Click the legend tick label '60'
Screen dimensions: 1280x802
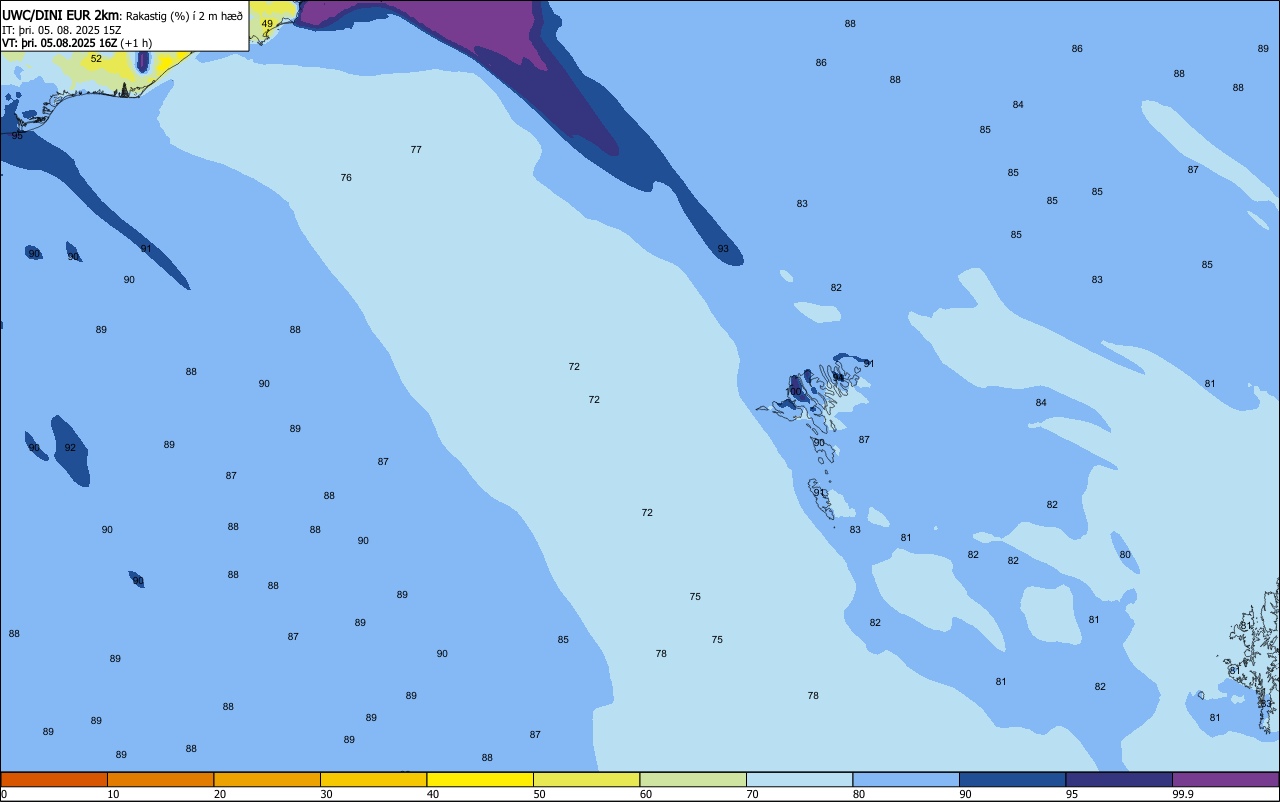pyautogui.click(x=646, y=794)
